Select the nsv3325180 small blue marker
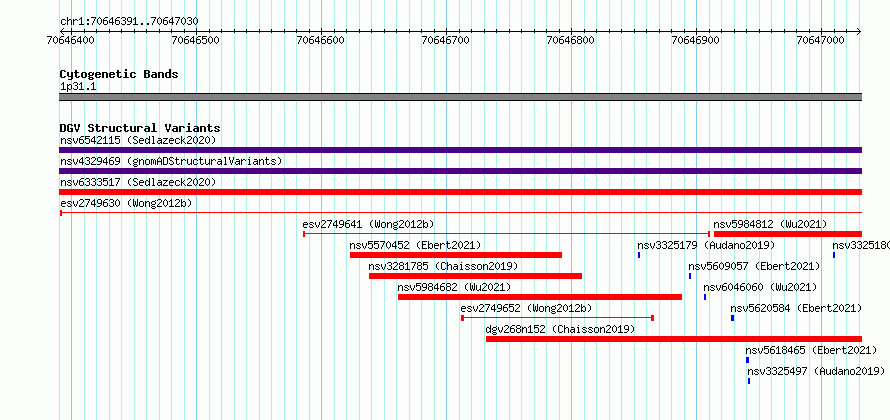This screenshot has height=420, width=890. tap(834, 255)
